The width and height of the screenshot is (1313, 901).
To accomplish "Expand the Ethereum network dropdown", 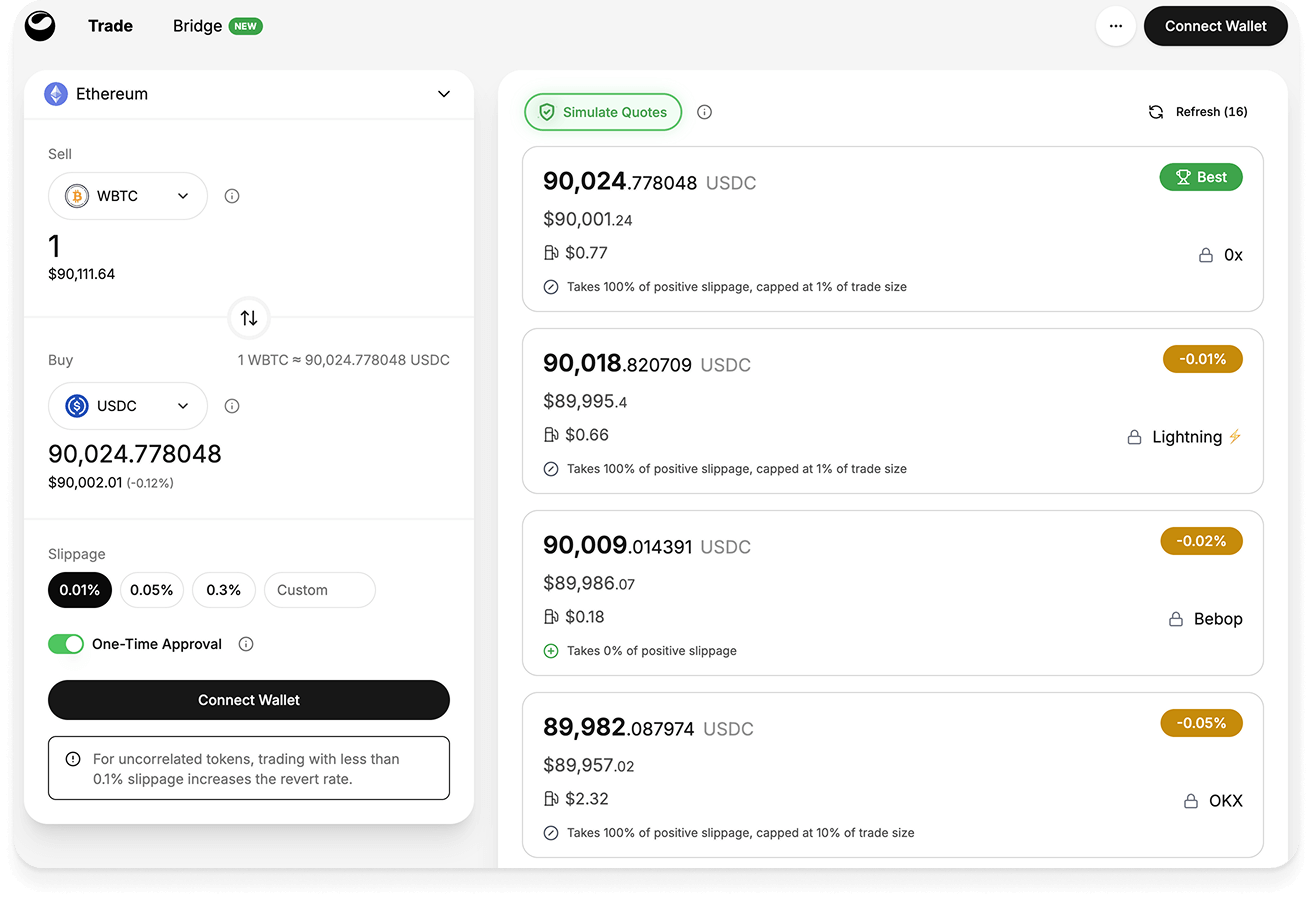I will coord(249,94).
